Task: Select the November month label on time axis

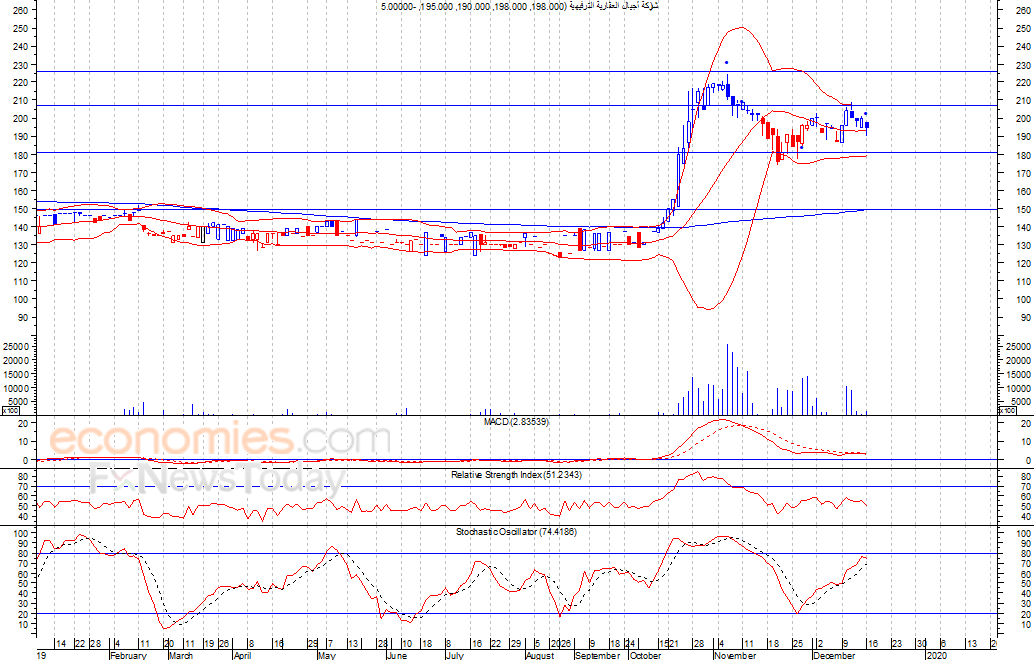Action: click(x=735, y=655)
